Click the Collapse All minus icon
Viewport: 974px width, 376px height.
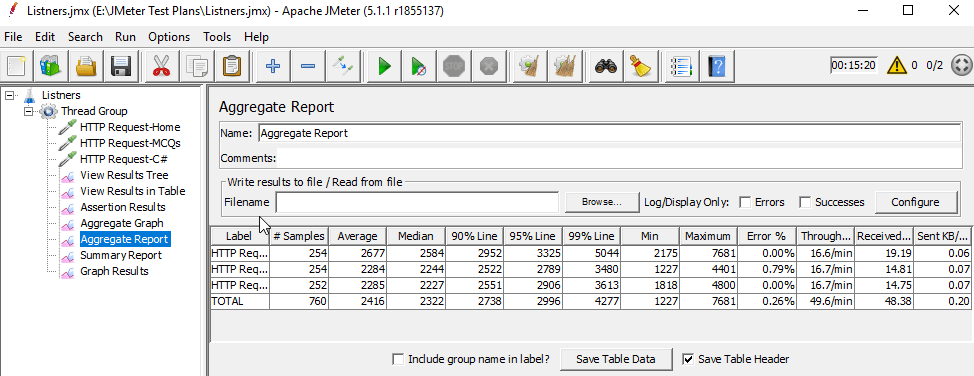click(308, 65)
